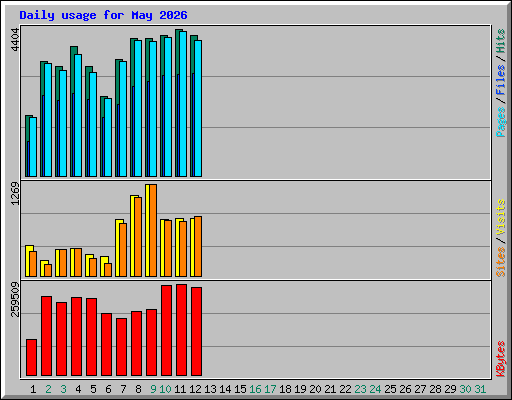Click day 9 on the x-axis
This screenshot has width=512, height=400.
tap(153, 389)
